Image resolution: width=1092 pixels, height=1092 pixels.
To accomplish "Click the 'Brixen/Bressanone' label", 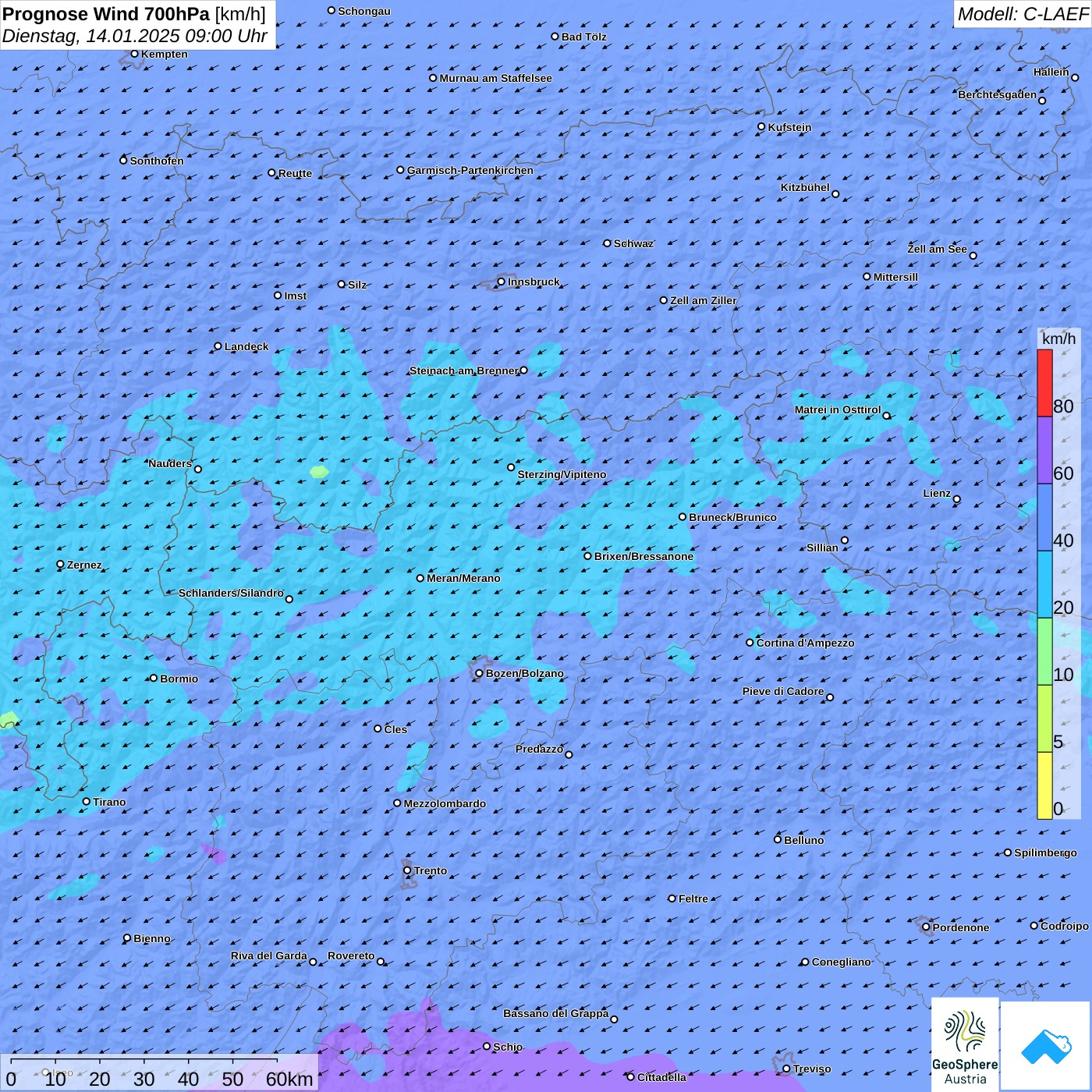I will pos(643,556).
